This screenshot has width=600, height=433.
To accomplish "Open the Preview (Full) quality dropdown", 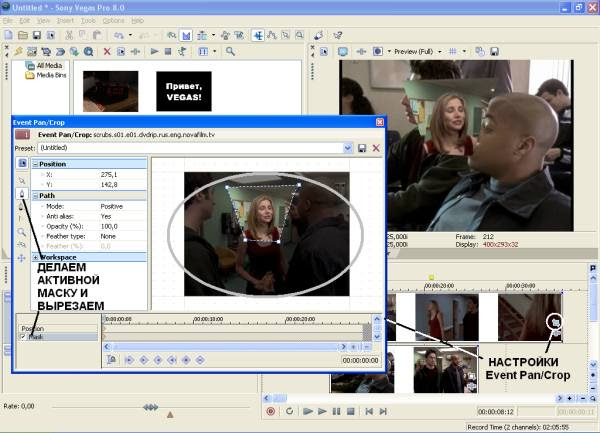I will 439,52.
